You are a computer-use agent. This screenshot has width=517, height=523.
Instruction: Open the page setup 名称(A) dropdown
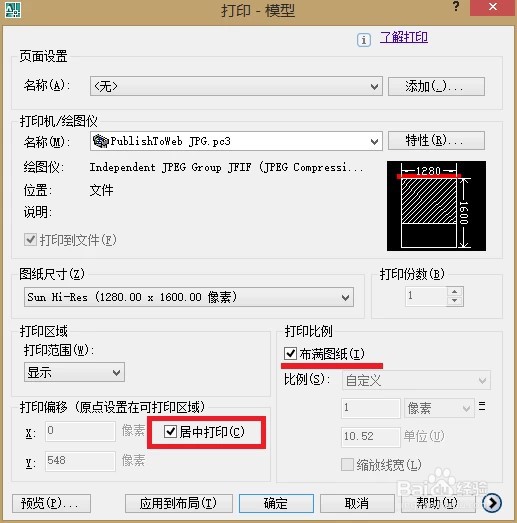tap(236, 86)
